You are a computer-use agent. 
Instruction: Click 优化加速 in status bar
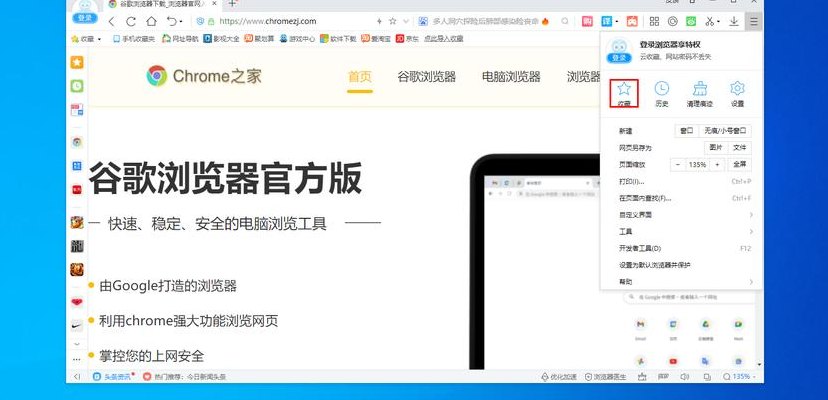(x=560, y=377)
